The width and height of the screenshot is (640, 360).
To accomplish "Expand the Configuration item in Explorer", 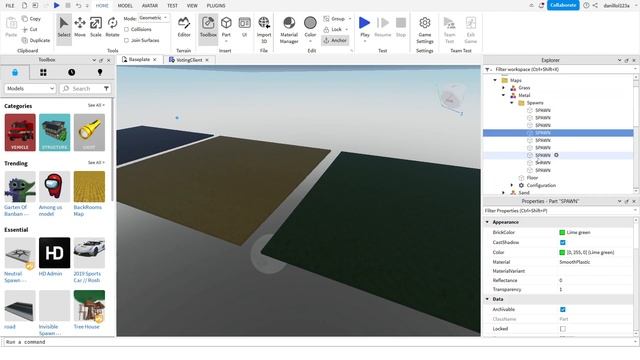I will point(512,185).
